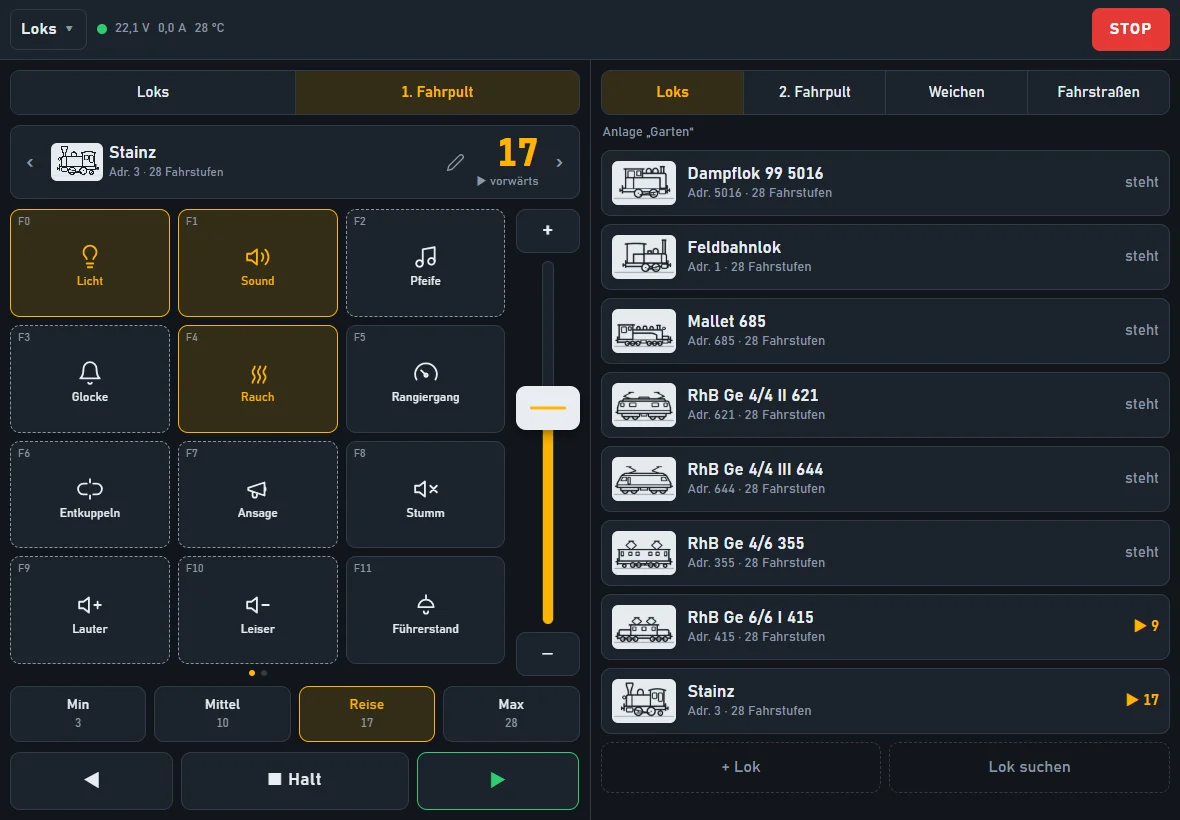Go to the previous locomotive with the left chevron
1180x820 pixels.
[x=30, y=162]
